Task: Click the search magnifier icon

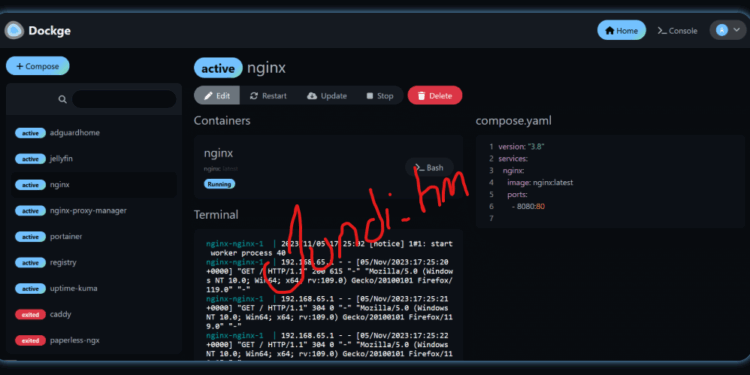Action: 63,99
